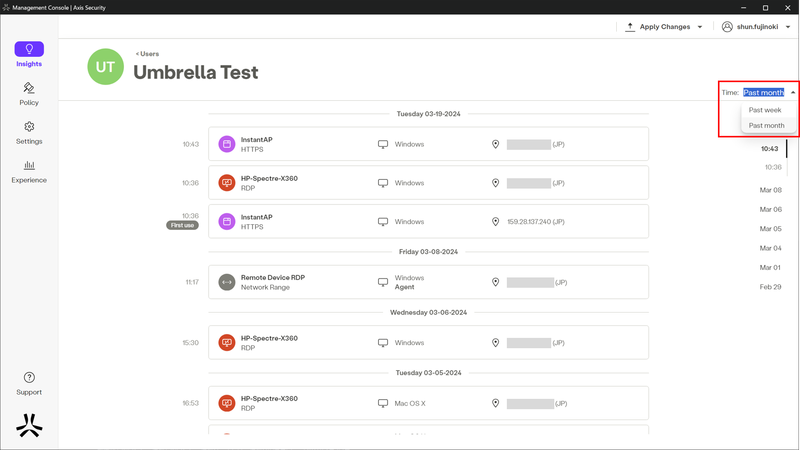This screenshot has width=800, height=450.
Task: Open Experience chart icon in sidebar
Action: click(x=29, y=165)
